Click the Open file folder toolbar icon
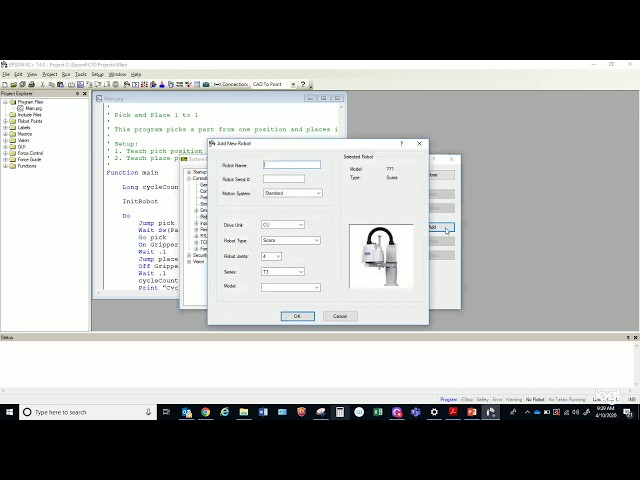Image resolution: width=640 pixels, height=480 pixels. (x=13, y=84)
